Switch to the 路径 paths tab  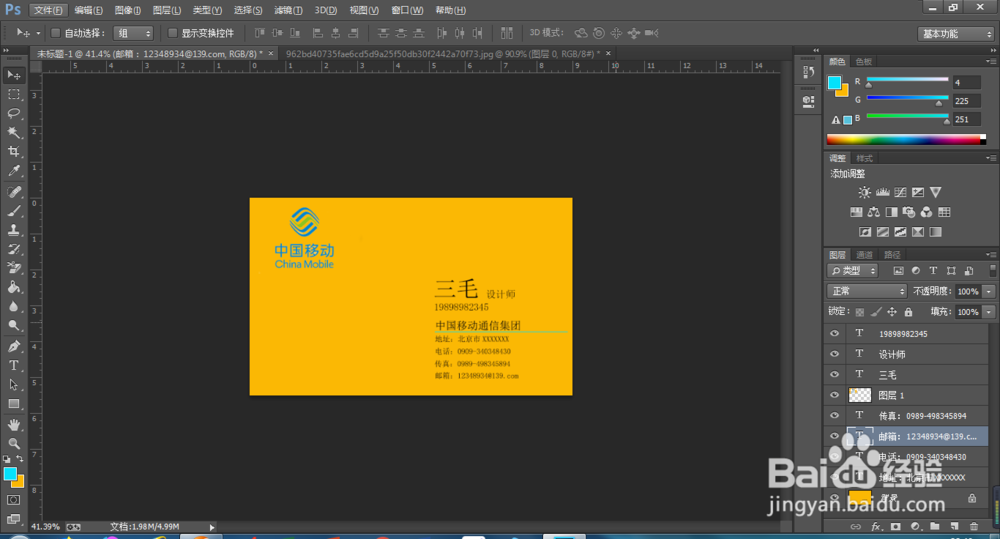[892, 255]
